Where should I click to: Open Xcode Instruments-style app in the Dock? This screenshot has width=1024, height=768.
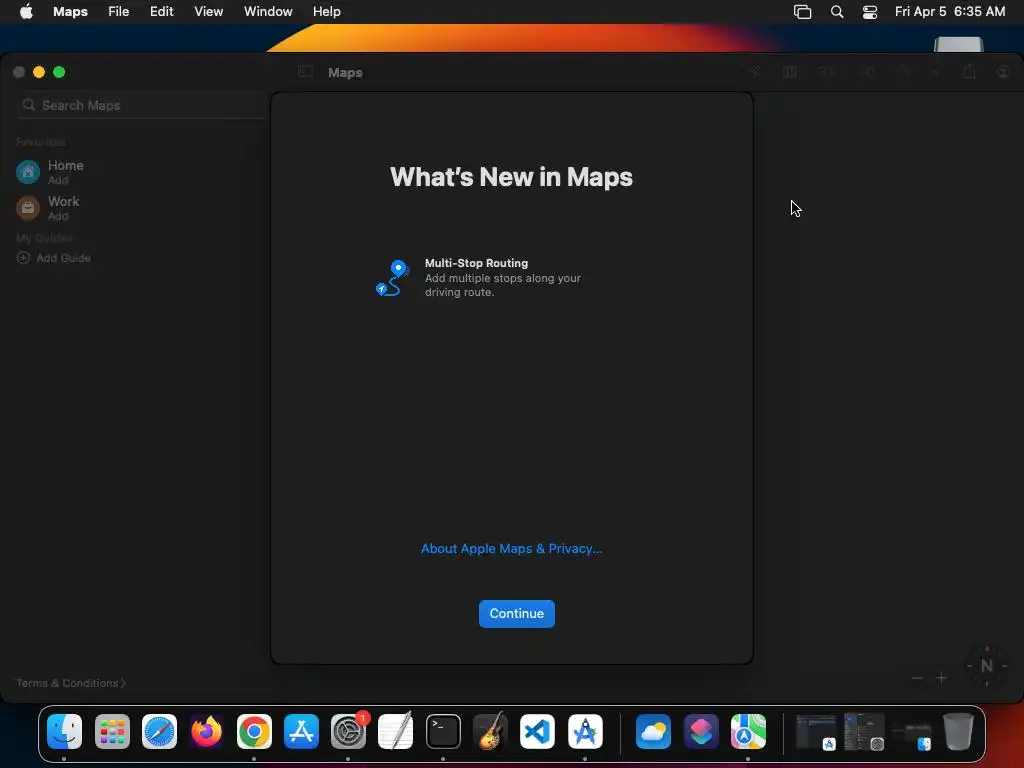click(584, 731)
